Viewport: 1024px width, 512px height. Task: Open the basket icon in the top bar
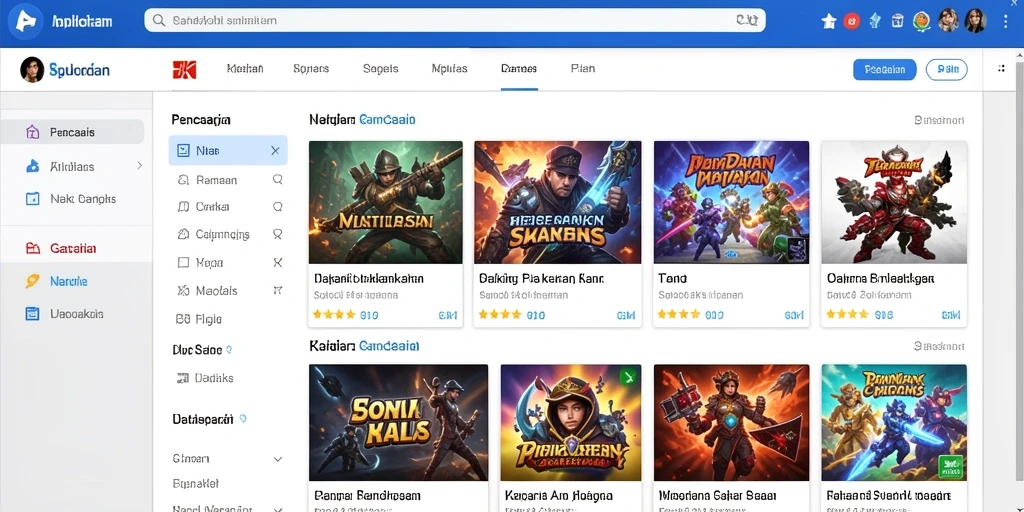tap(897, 21)
